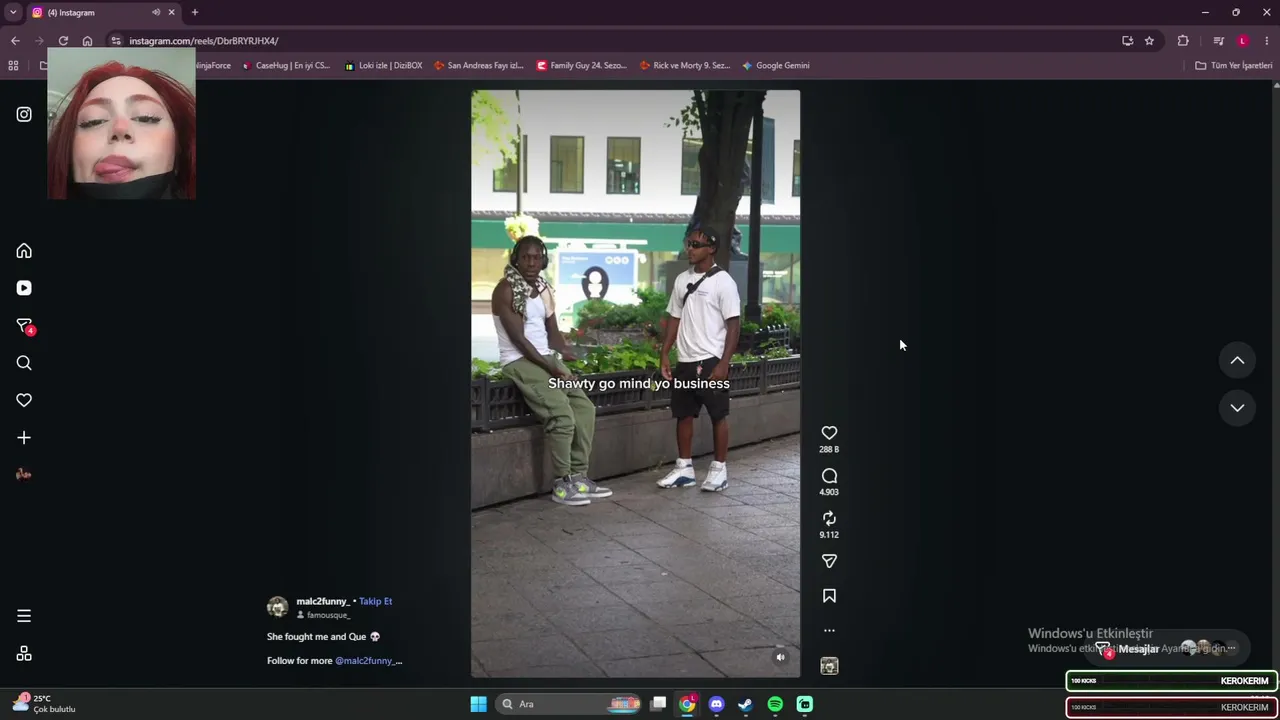
Task: Go to previous reel with up chevron
Action: tap(1237, 360)
